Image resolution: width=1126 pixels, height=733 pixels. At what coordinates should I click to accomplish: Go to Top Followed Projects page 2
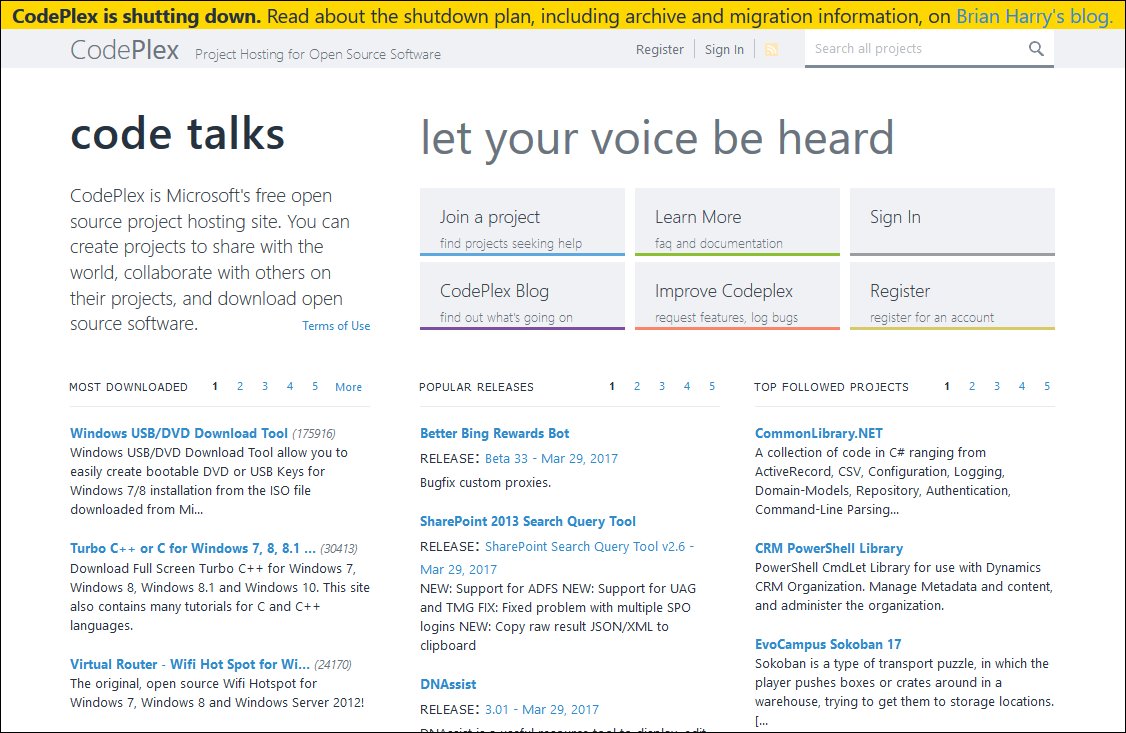[x=972, y=386]
